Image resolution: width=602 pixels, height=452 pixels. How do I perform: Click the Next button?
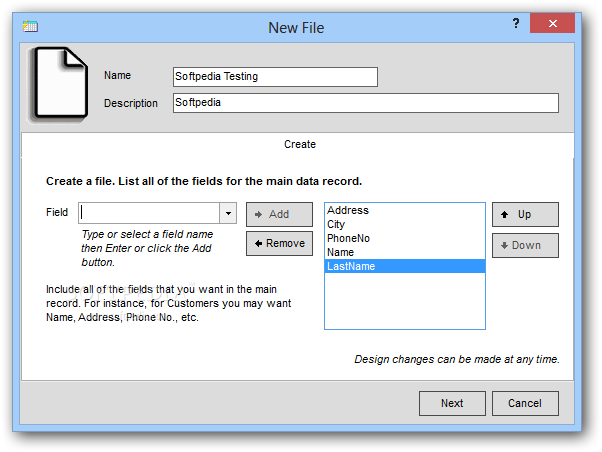[x=452, y=403]
